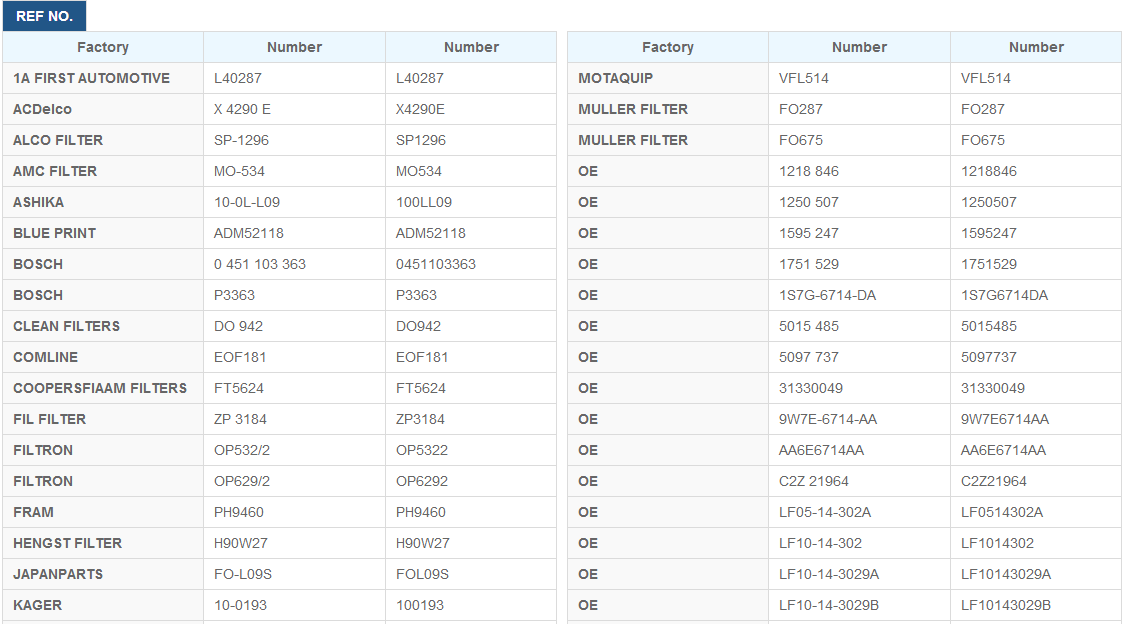The height and width of the screenshot is (624, 1122).
Task: Click FIL FILTER factory name
Action: (49, 419)
